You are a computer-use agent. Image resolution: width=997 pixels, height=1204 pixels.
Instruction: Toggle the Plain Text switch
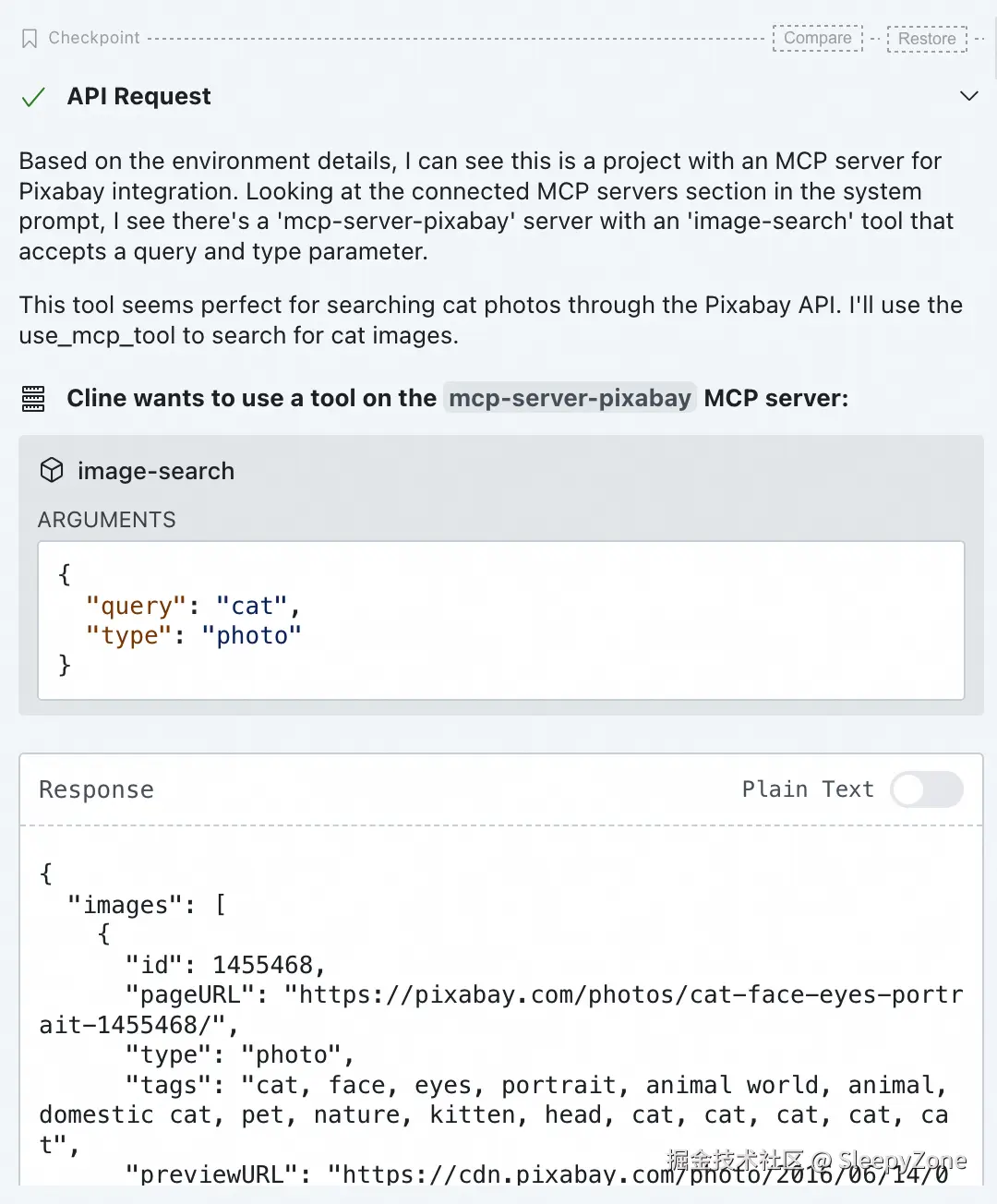926,789
